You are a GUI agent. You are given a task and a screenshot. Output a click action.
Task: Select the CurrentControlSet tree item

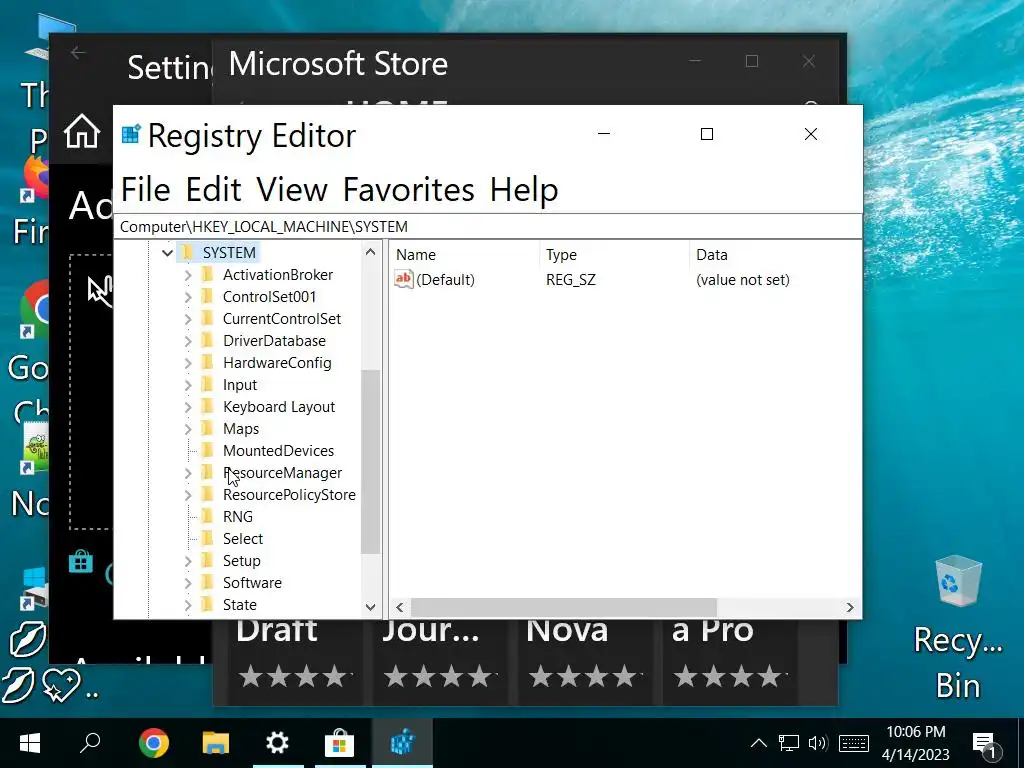[281, 319]
